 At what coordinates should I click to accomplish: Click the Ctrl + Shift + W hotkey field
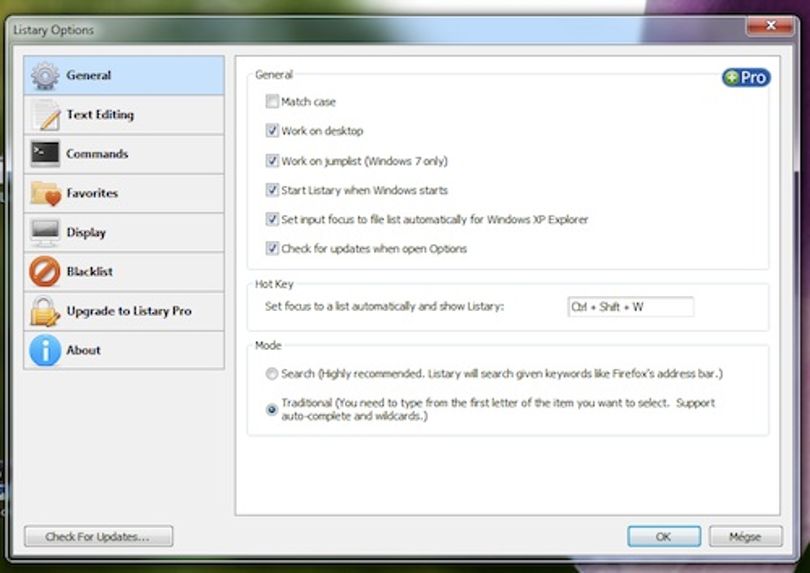630,307
